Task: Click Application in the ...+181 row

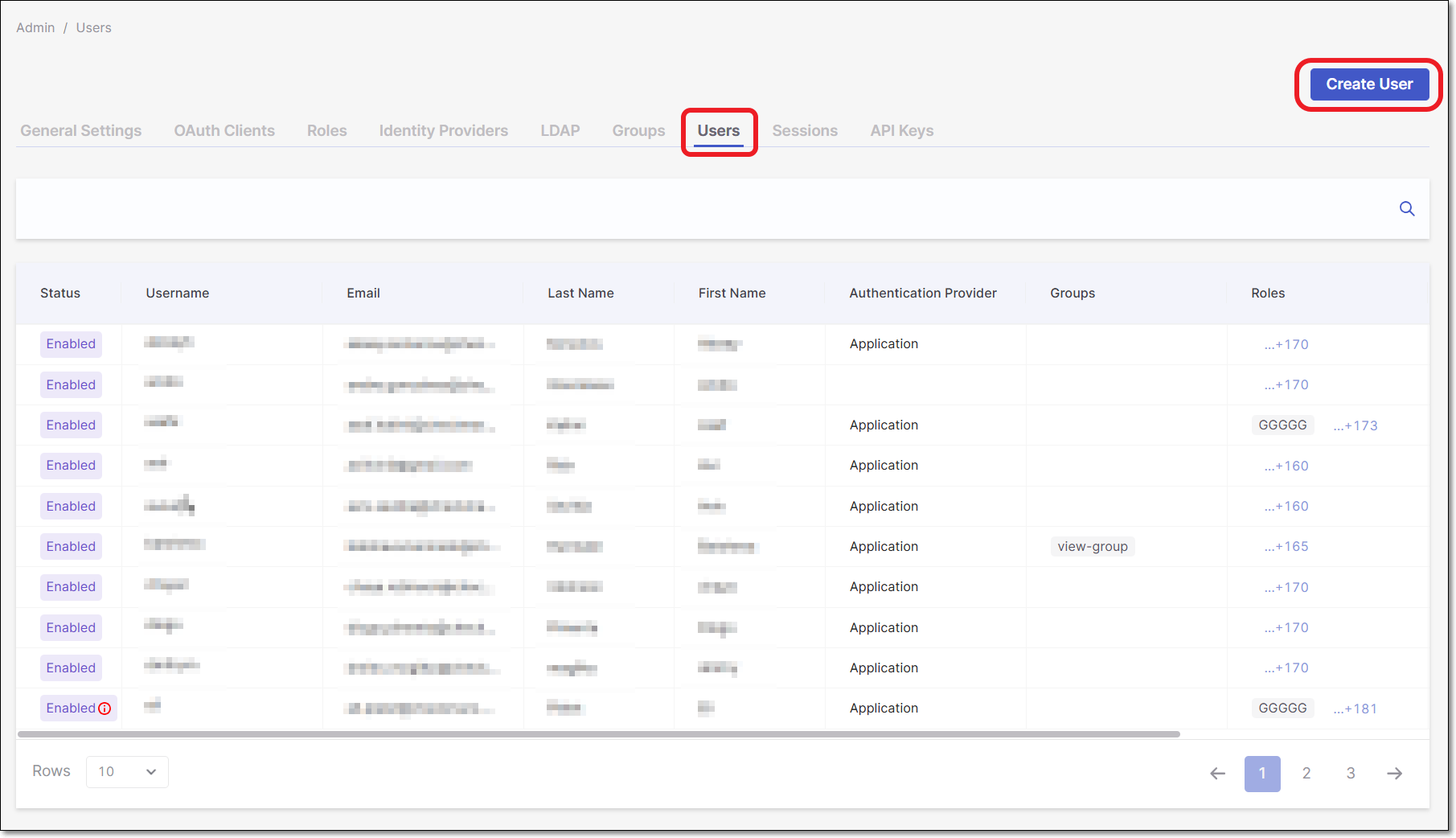Action: point(884,709)
